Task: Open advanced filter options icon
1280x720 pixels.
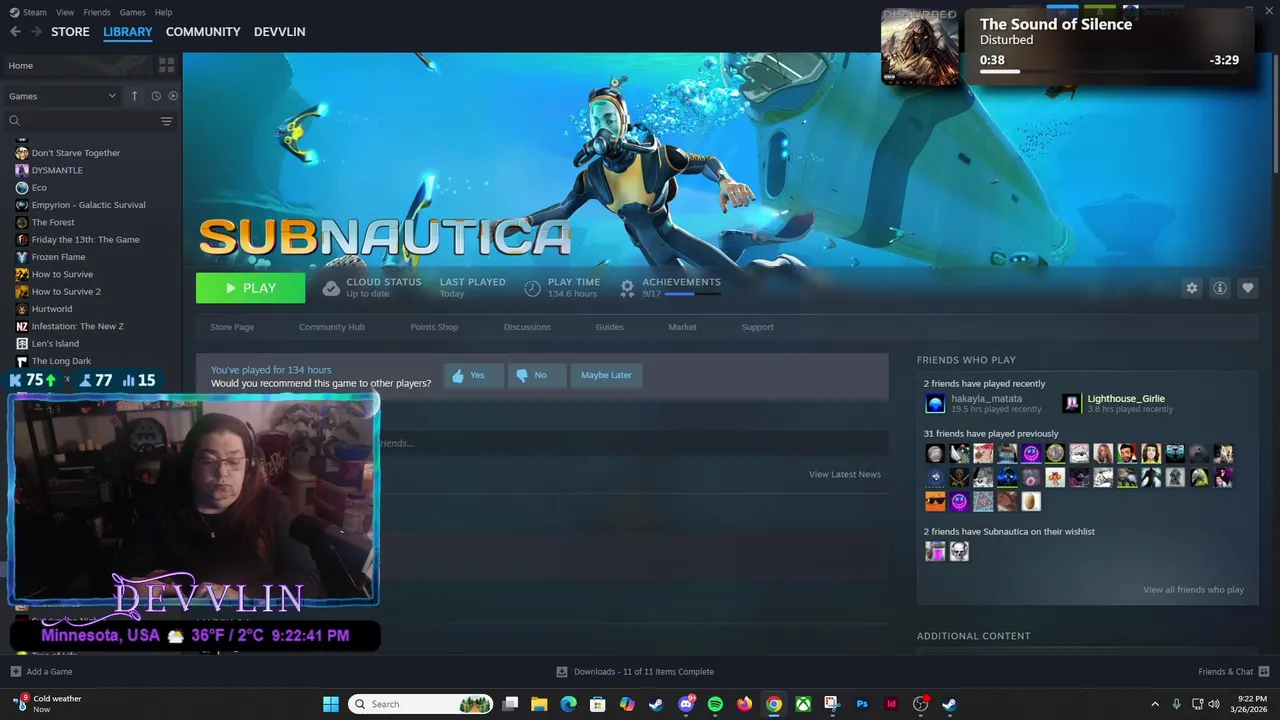Action: (167, 121)
